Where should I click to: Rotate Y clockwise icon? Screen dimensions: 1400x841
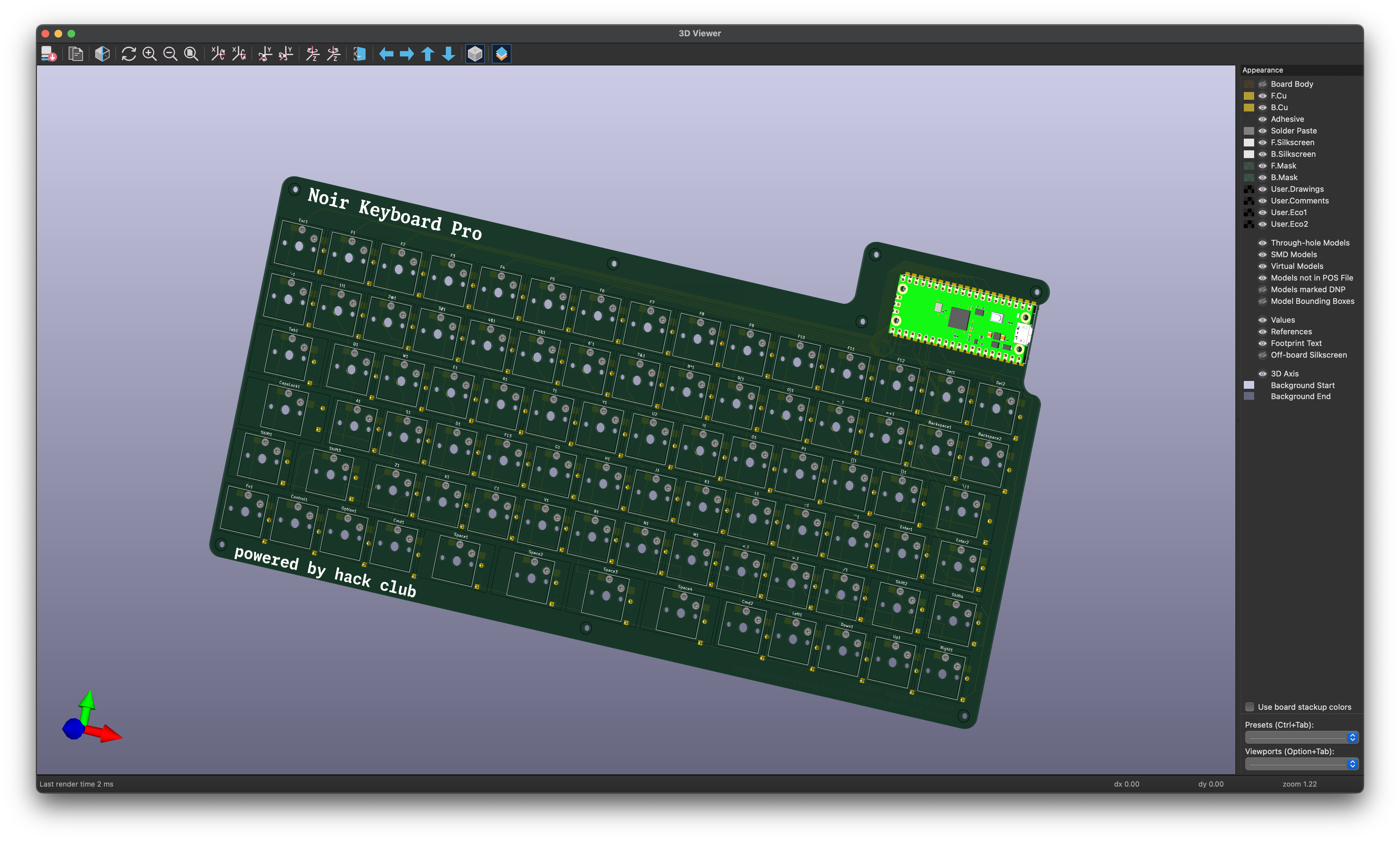pos(265,54)
